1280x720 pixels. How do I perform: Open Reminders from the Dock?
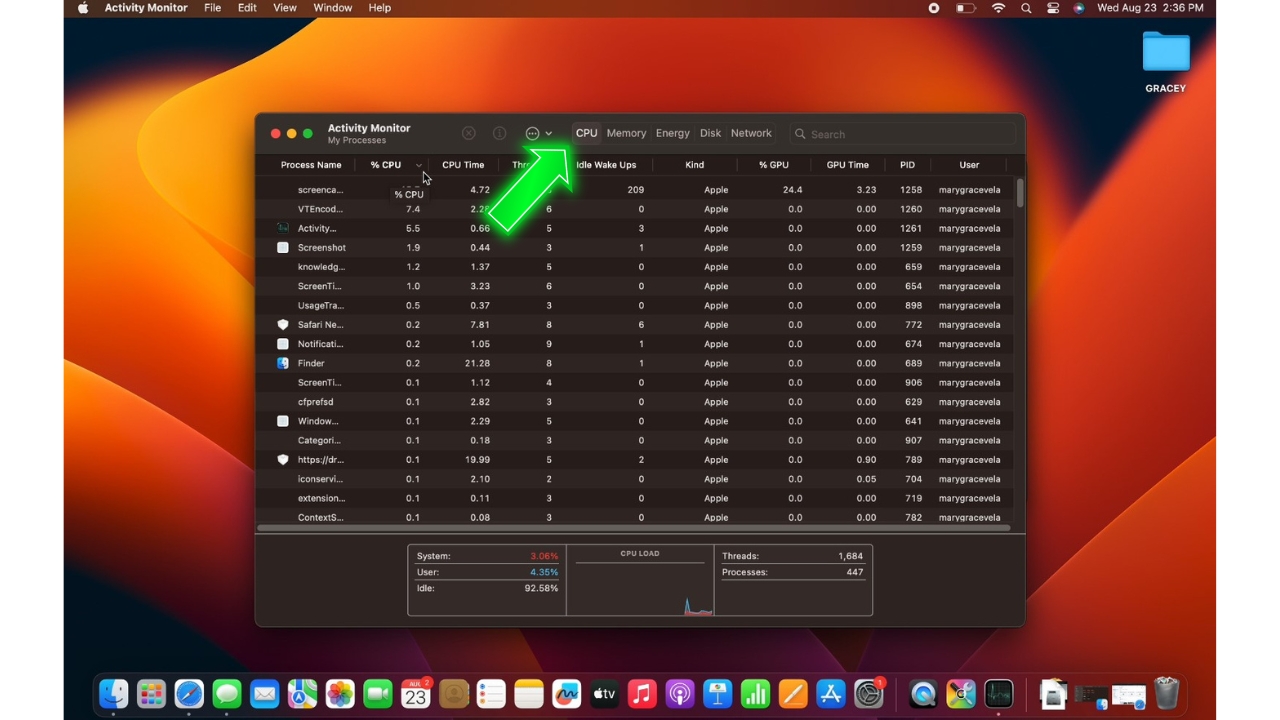point(491,693)
